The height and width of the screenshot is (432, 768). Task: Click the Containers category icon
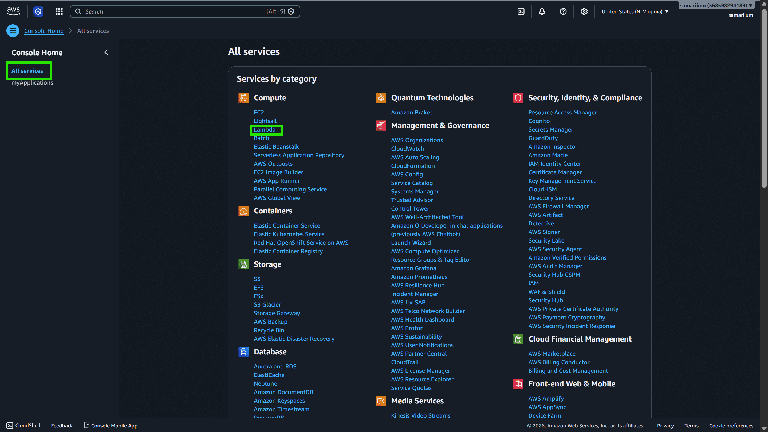(x=243, y=211)
